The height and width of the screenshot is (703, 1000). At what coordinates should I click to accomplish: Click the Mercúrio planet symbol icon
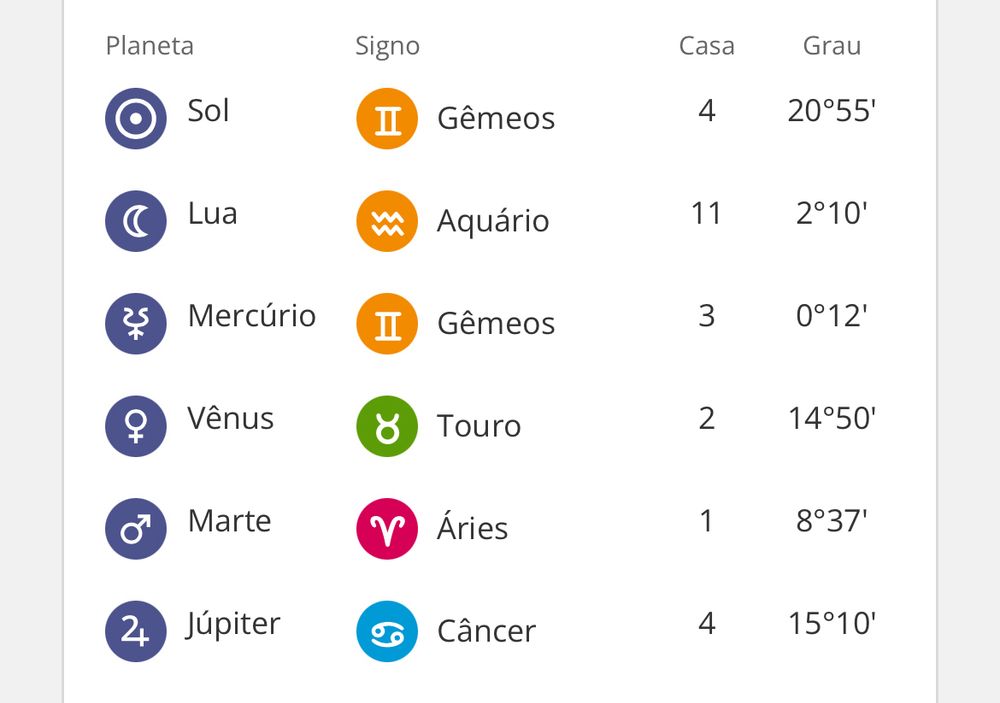[136, 324]
